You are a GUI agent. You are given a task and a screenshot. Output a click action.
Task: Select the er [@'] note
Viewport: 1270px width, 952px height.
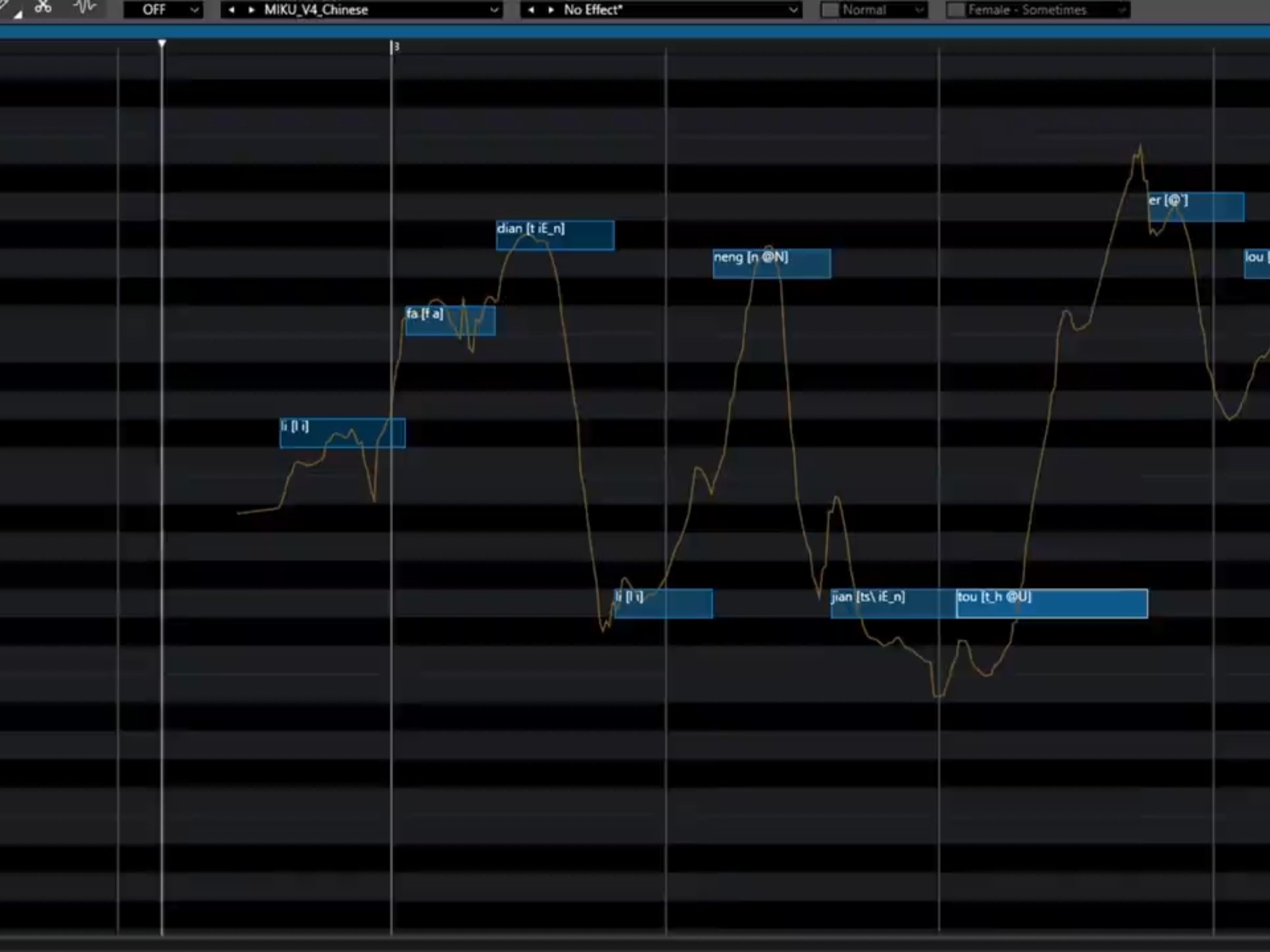(1196, 207)
